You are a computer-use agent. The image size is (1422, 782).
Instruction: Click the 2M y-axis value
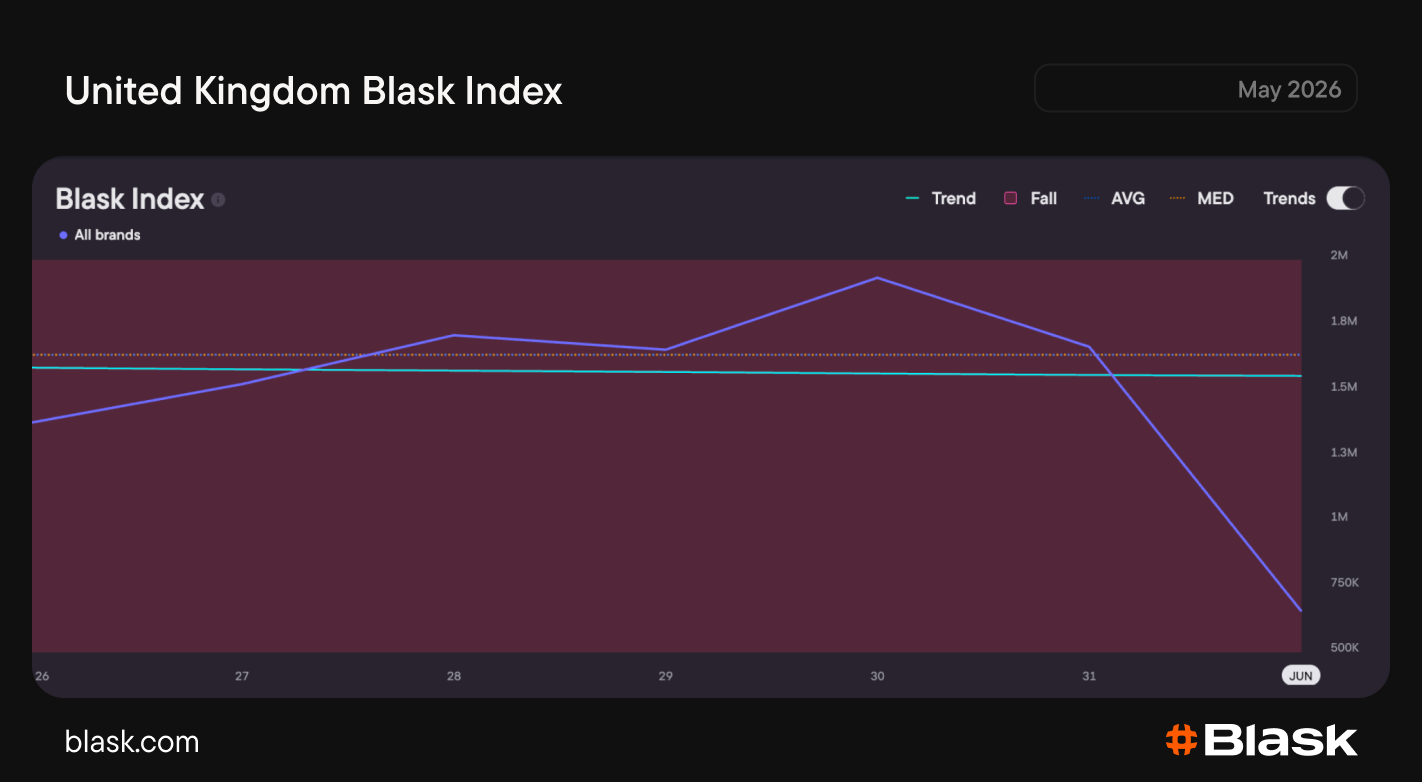[x=1340, y=255]
